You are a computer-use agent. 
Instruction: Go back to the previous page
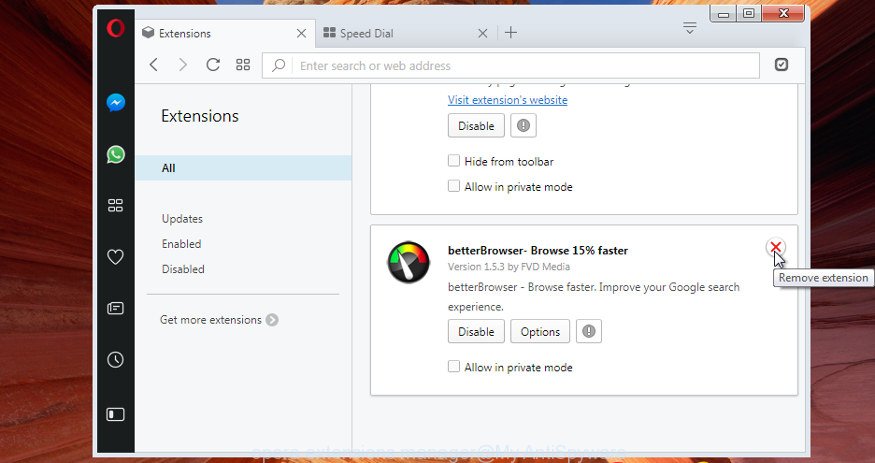click(153, 65)
